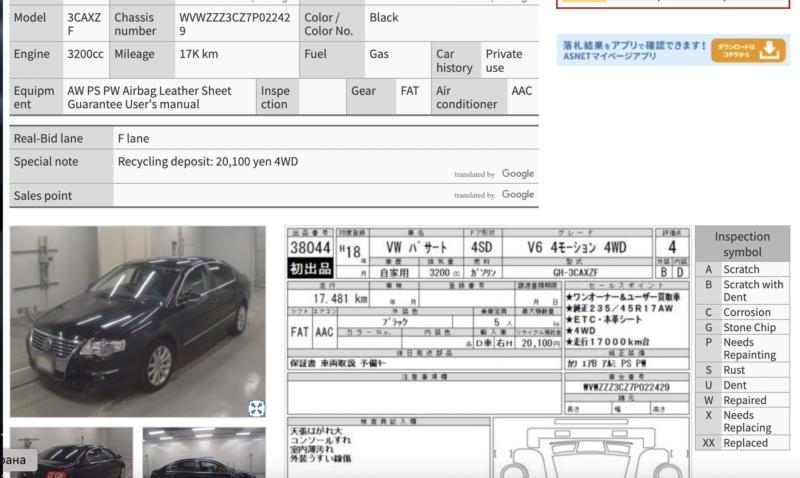
Task: Open Google link in Sales point row
Action: pos(517,195)
